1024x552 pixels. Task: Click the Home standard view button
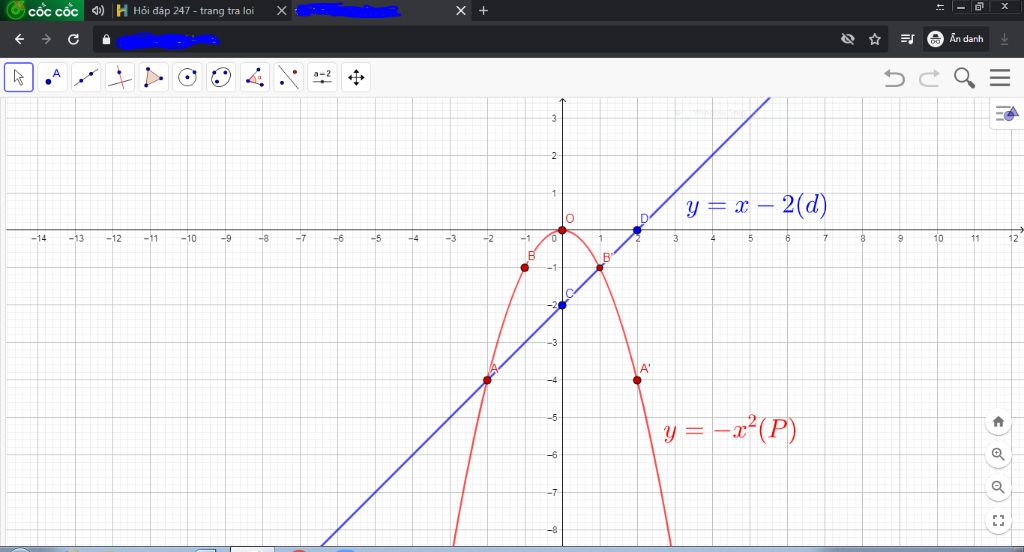[998, 421]
